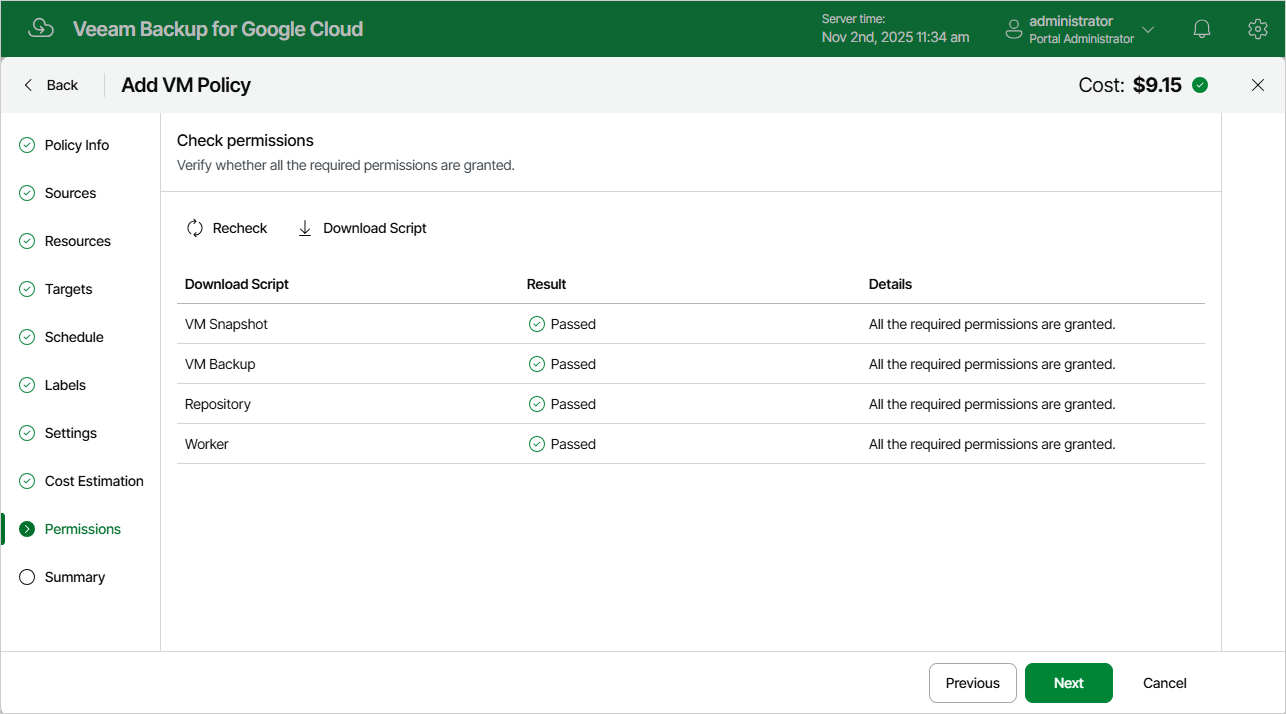
Task: Click the Back arrow icon
Action: pyautogui.click(x=28, y=85)
